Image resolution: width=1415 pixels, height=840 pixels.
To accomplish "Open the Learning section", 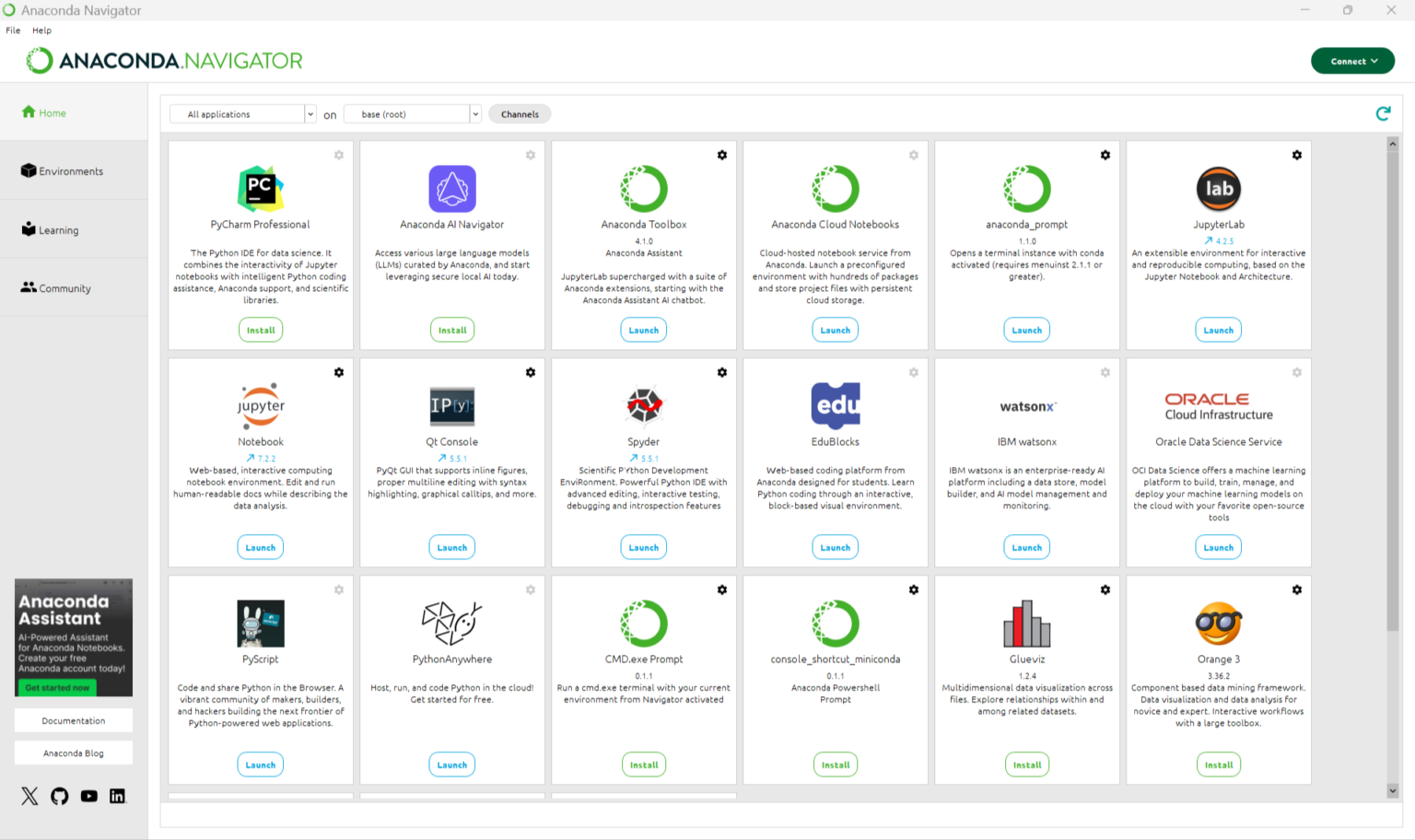I will coord(58,229).
